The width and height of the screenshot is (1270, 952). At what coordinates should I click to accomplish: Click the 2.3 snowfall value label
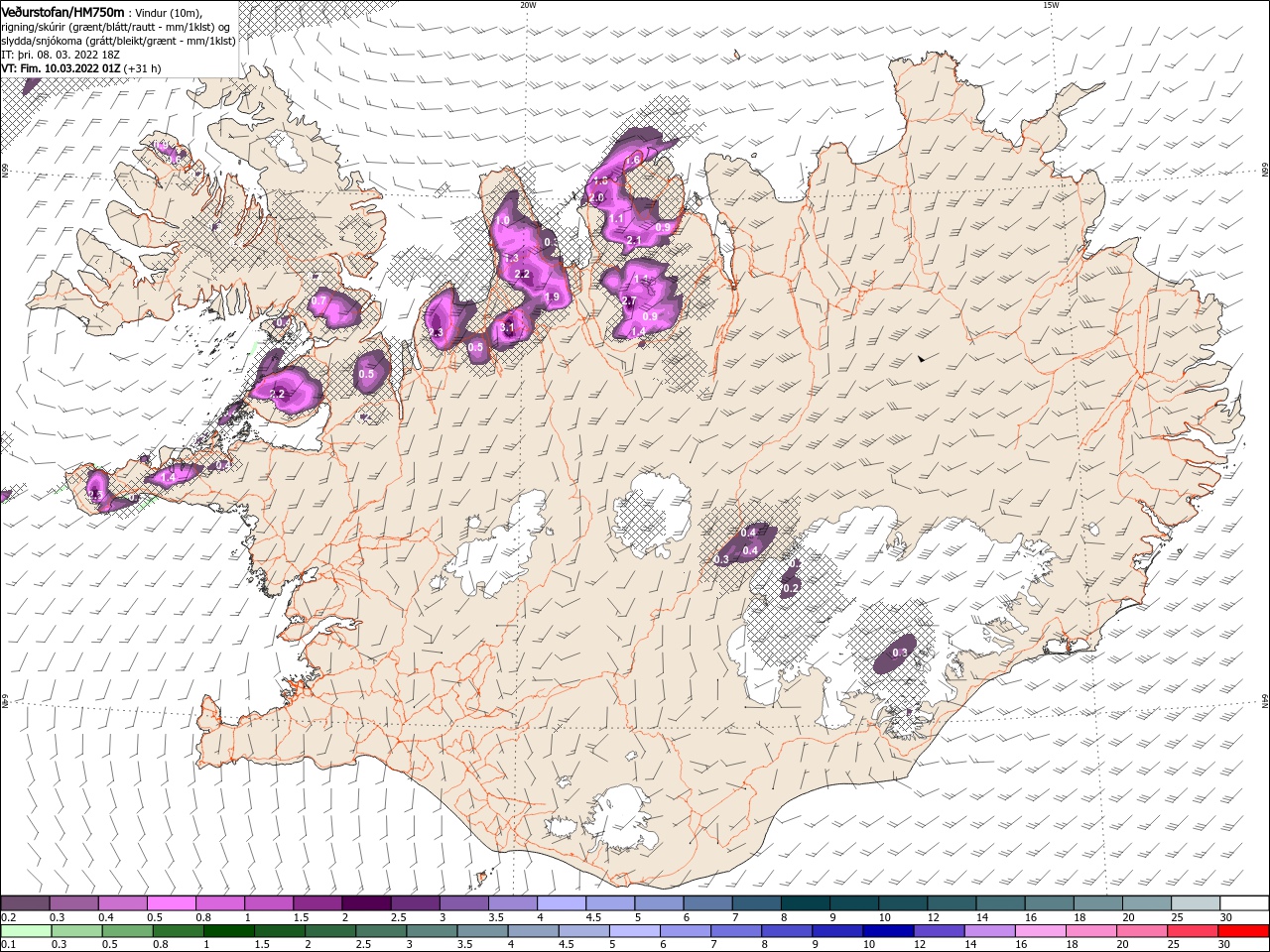435,332
